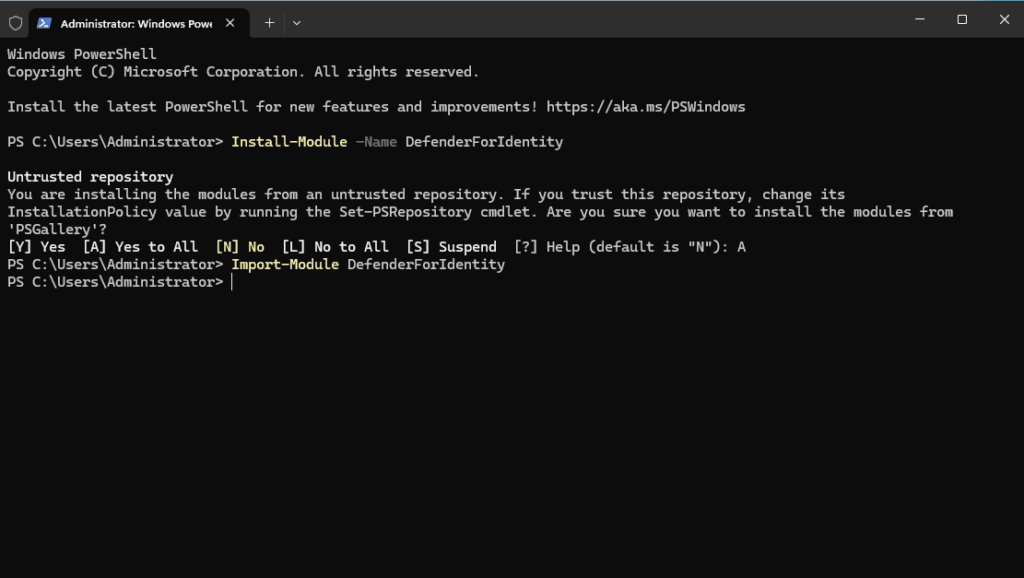Close the Administrator: Windows PowerShell tab
The height and width of the screenshot is (578, 1024).
tap(230, 23)
